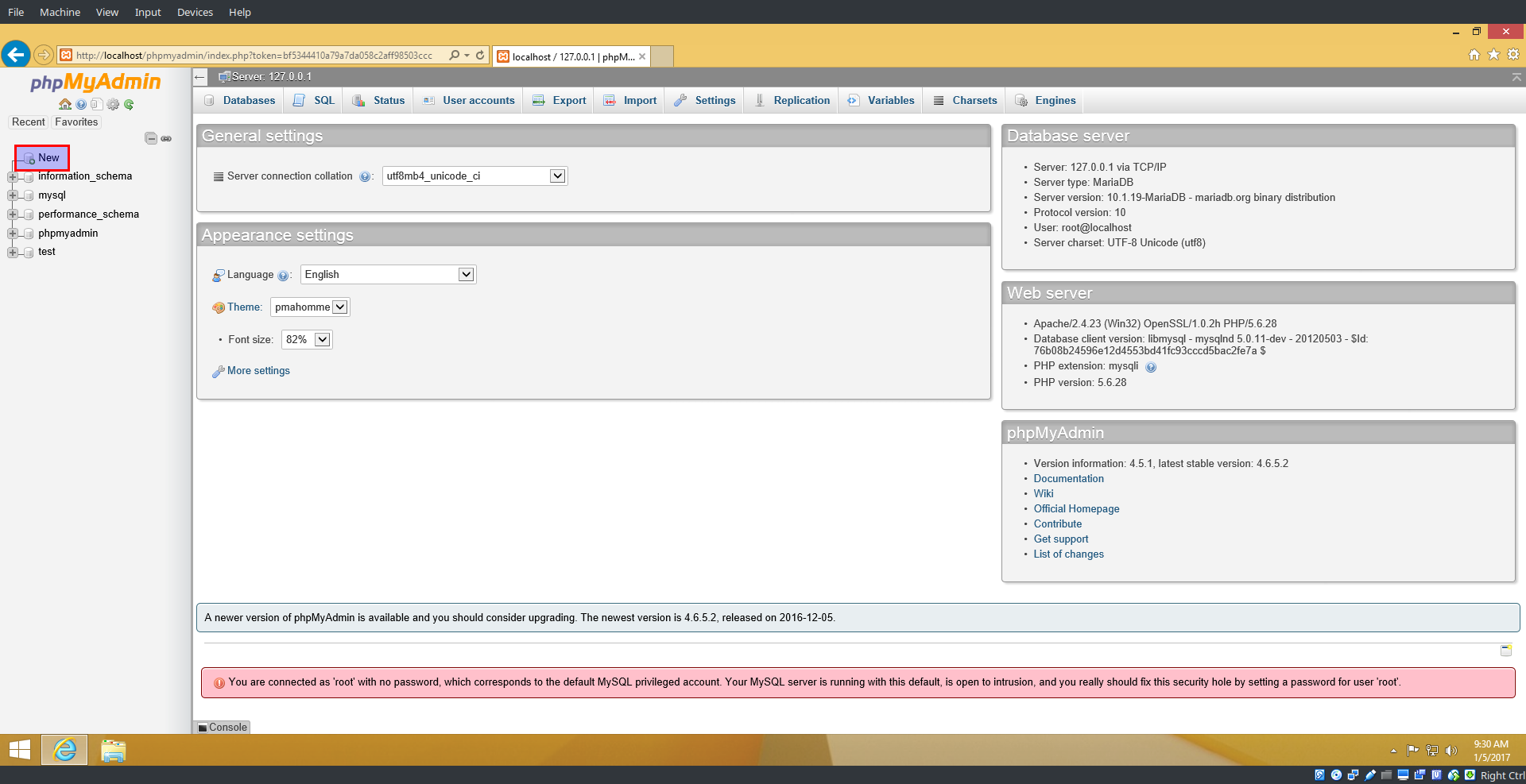
Task: Switch to the Variables tab
Action: (x=881, y=100)
